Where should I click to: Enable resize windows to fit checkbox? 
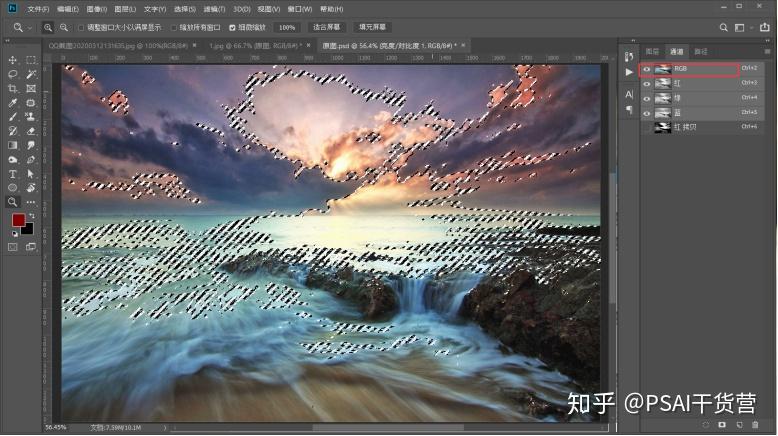coord(81,28)
